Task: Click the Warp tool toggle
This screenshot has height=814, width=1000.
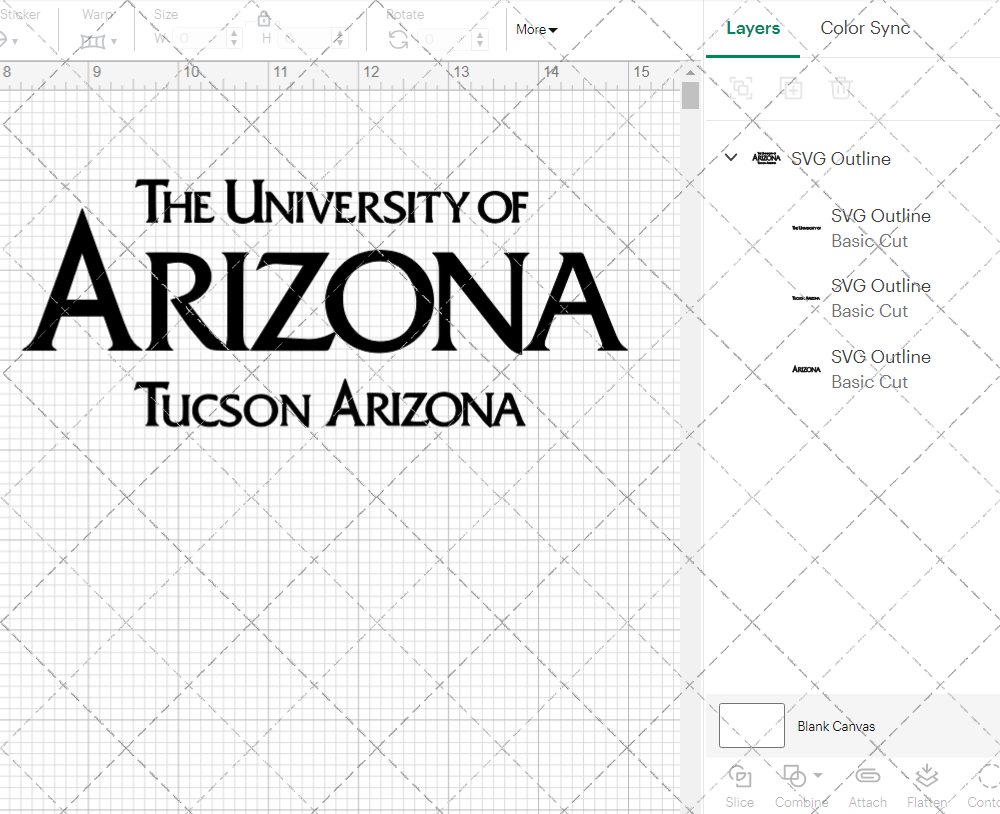Action: [96, 40]
